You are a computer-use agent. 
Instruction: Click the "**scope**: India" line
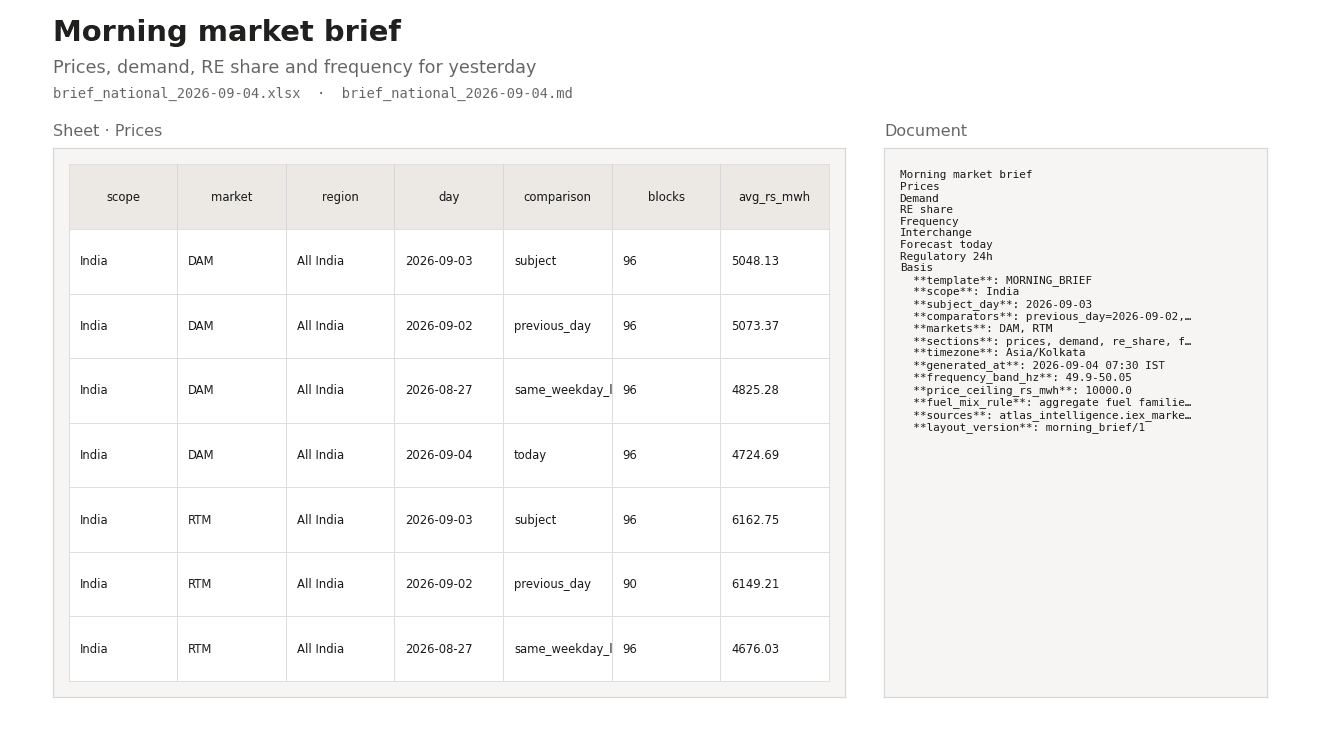point(966,292)
